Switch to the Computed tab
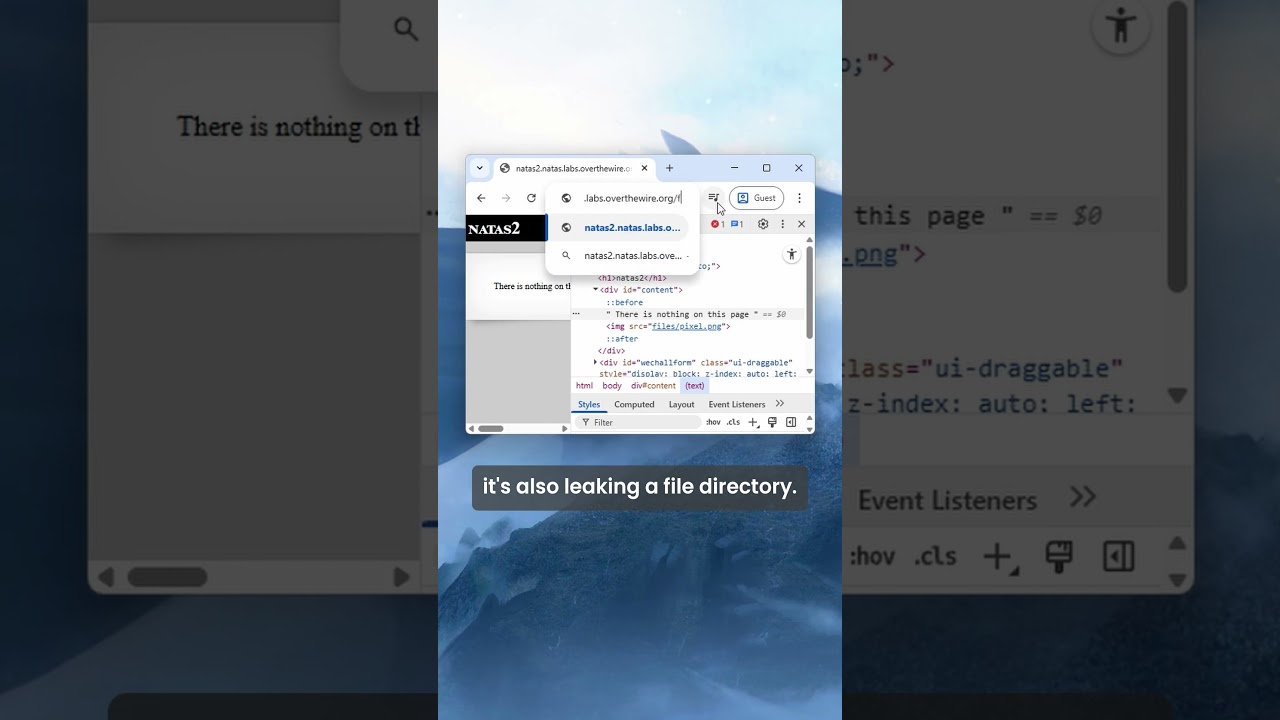1280x720 pixels. pyautogui.click(x=634, y=404)
